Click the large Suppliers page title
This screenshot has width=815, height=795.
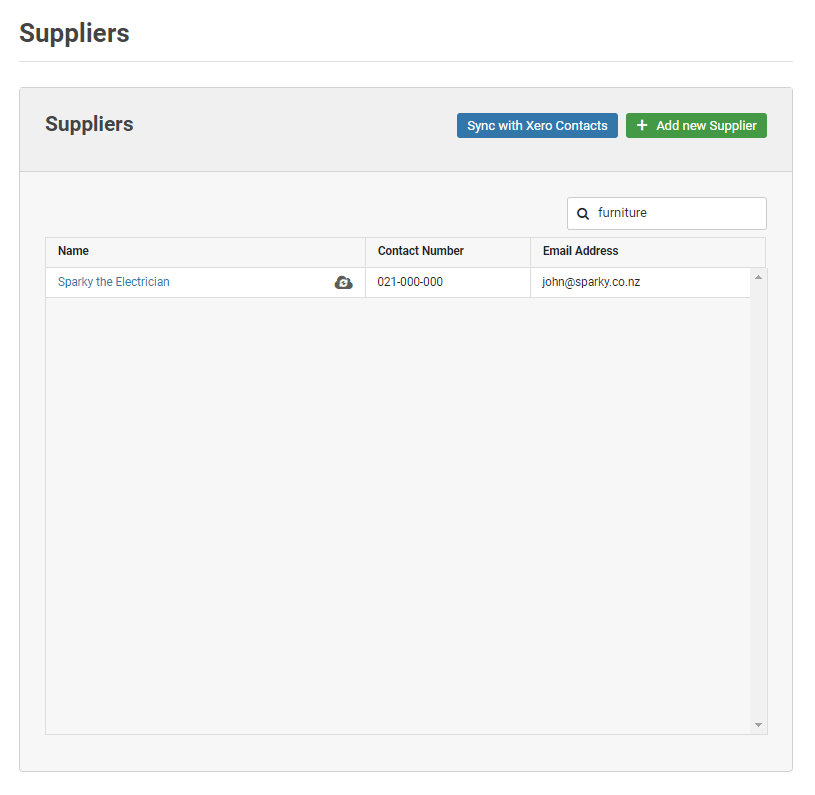74,33
